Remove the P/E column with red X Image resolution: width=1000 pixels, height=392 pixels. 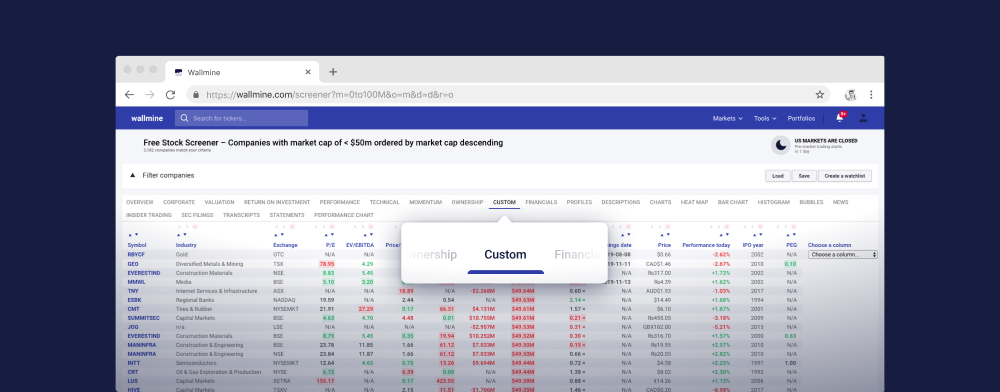[x=332, y=226]
